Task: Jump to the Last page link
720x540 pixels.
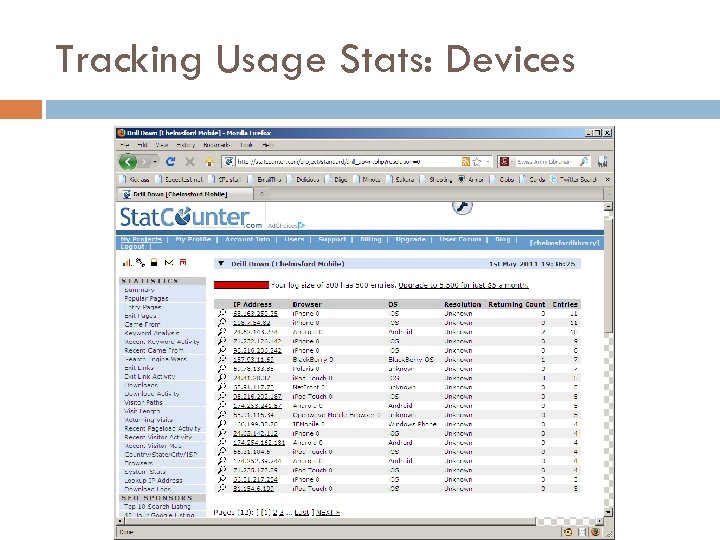Action: tap(302, 512)
